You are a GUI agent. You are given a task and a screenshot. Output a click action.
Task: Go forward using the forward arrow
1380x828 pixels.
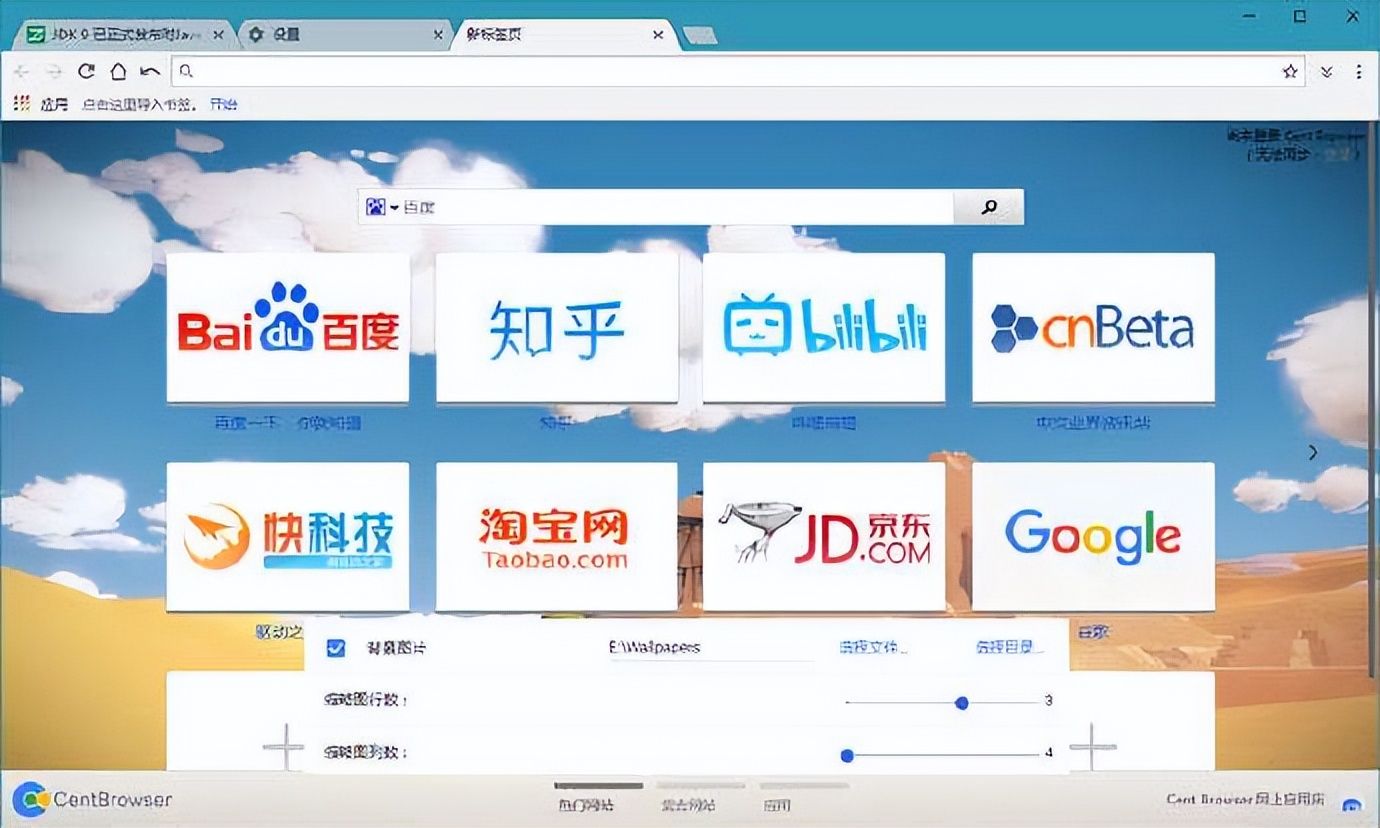(x=54, y=72)
